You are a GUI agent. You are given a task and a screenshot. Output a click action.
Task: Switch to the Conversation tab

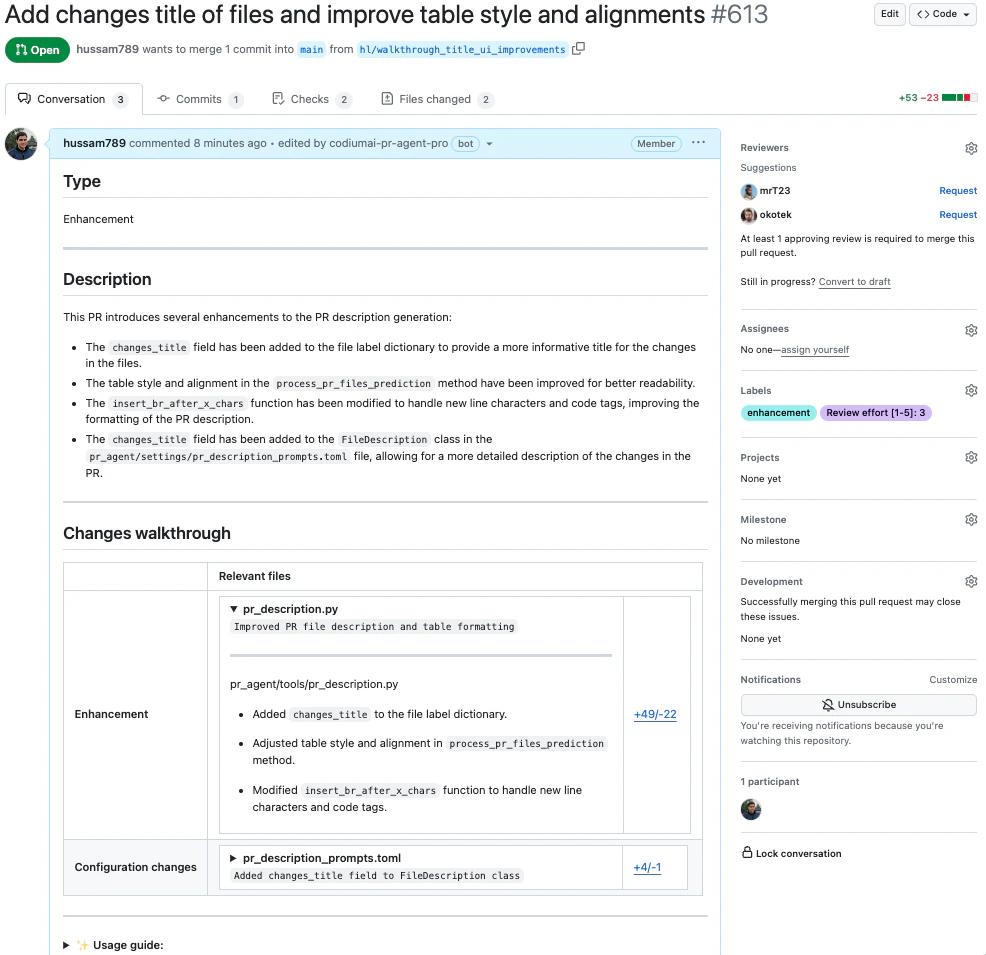pyautogui.click(x=74, y=99)
